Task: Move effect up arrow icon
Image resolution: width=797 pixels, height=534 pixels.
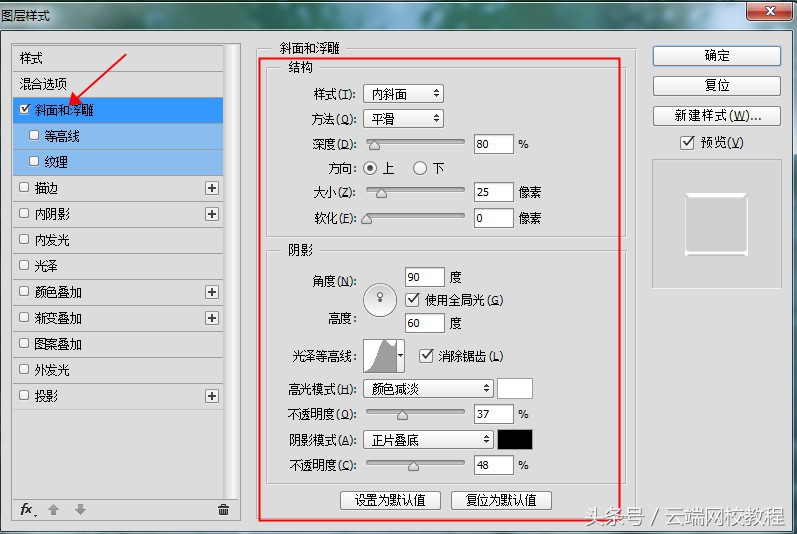Action: pyautogui.click(x=53, y=510)
